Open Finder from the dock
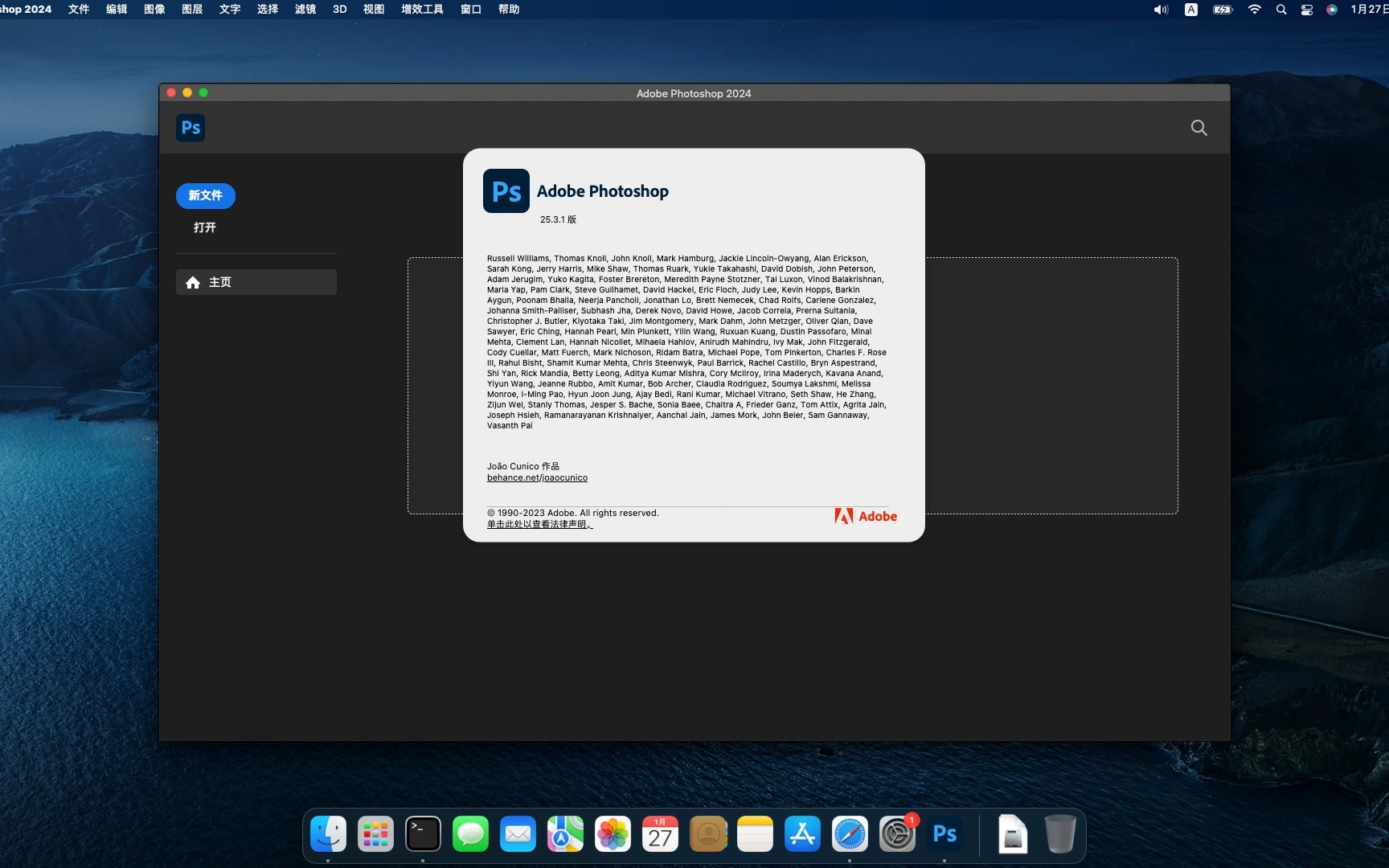The width and height of the screenshot is (1389, 868). [328, 834]
